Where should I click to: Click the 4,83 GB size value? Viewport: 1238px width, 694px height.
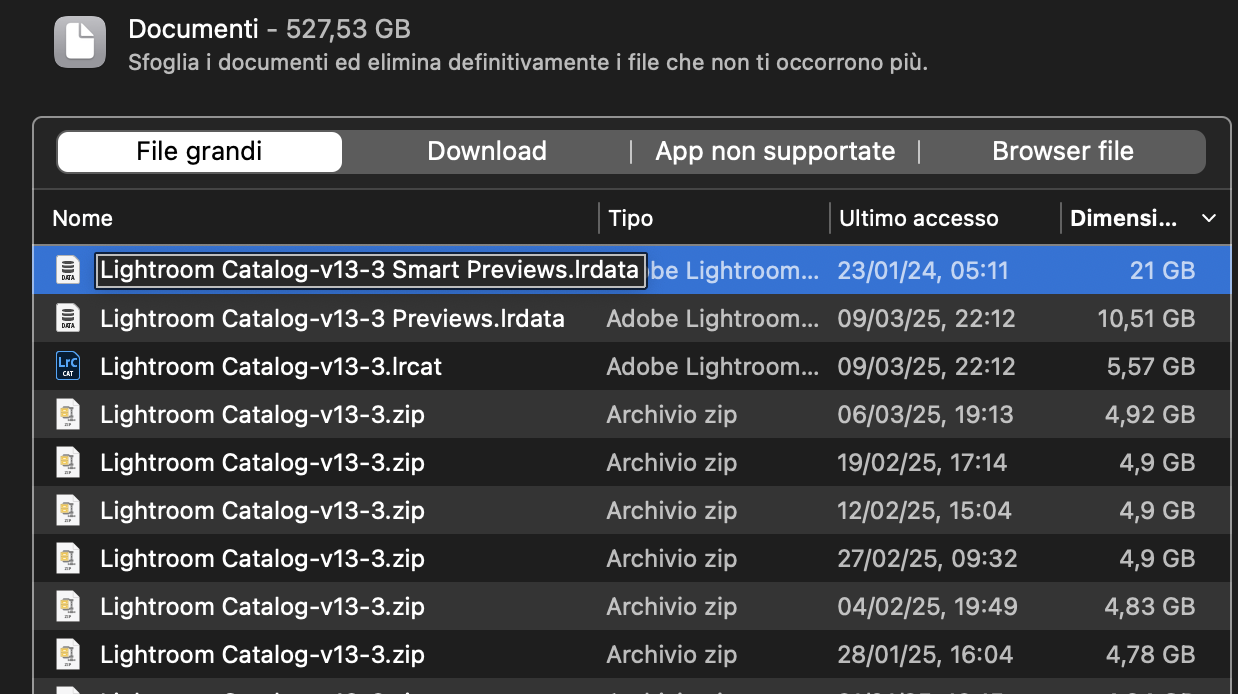pyautogui.click(x=1150, y=606)
